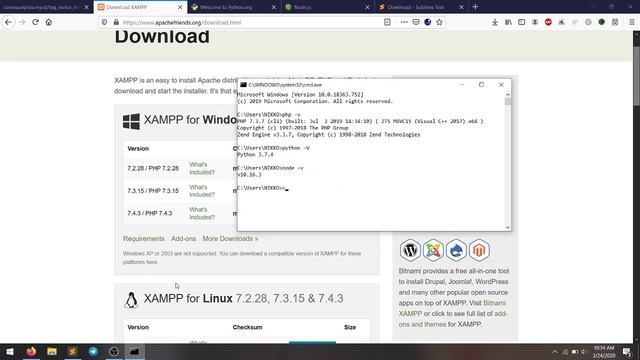Toggle the Firefox sidebar view
Viewport: 640px width, 360px height.
click(x=522, y=22)
